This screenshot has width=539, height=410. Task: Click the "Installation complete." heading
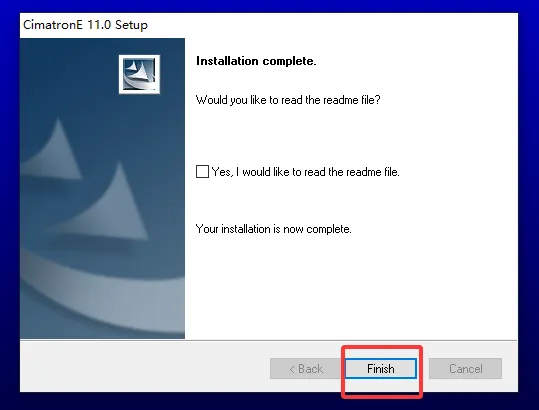pyautogui.click(x=256, y=61)
